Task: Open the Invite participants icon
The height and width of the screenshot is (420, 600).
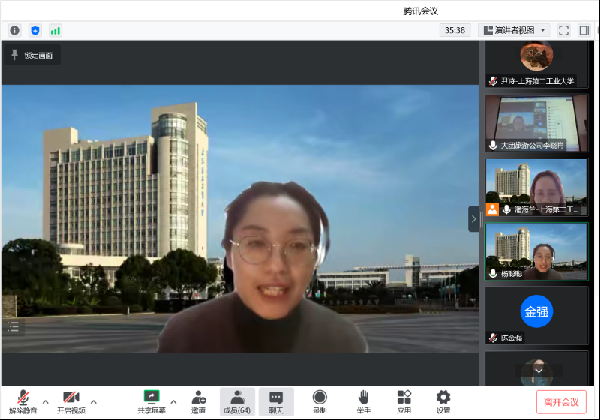Action: point(199,398)
